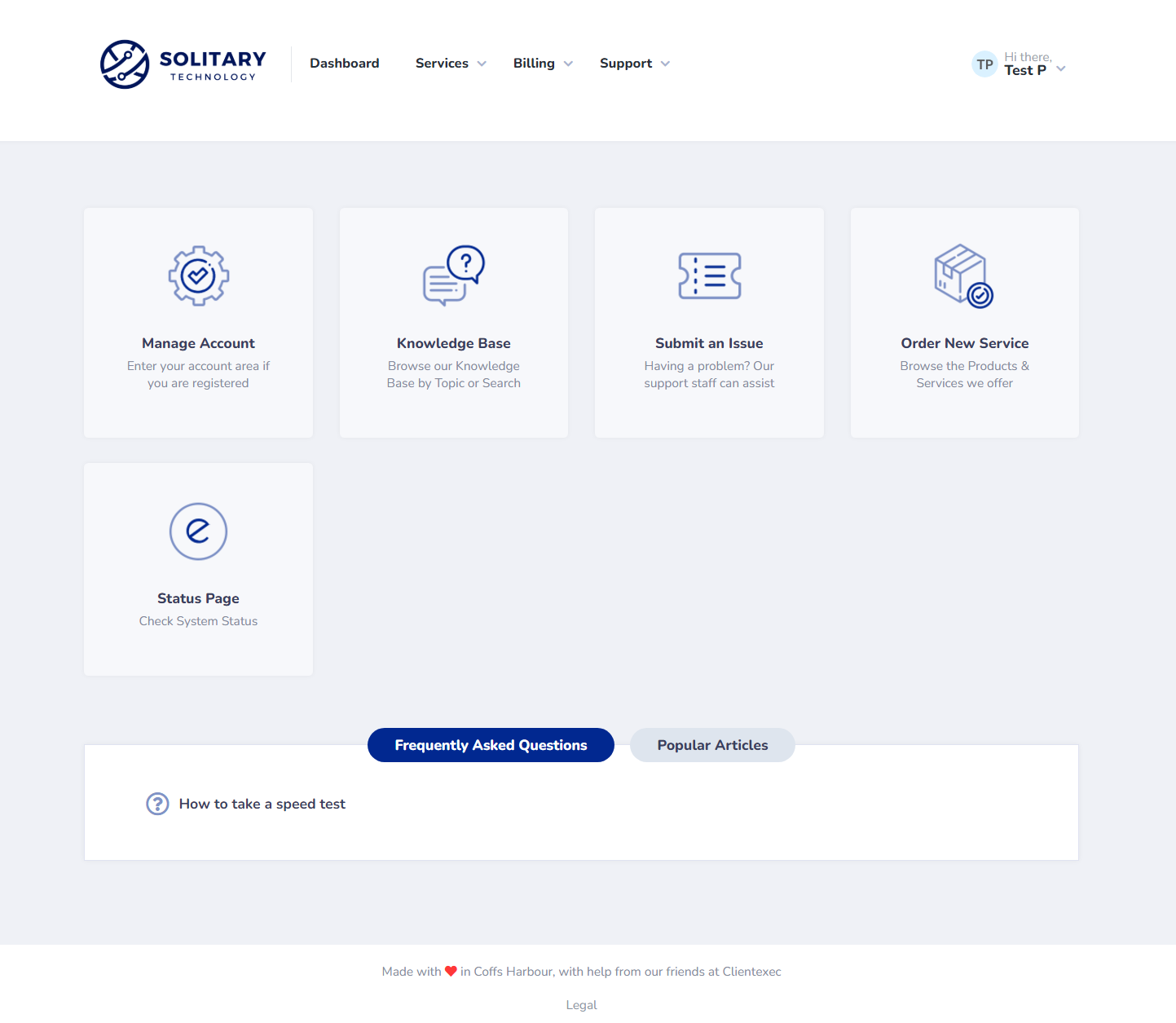Open 'How to take a speed test' article
The image size is (1176, 1023).
click(x=262, y=804)
